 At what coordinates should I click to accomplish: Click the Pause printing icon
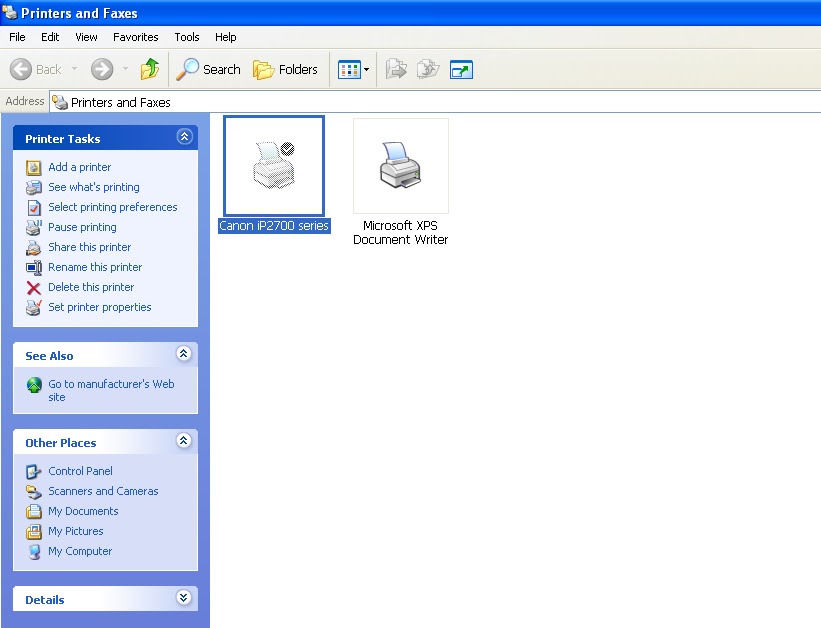click(x=34, y=227)
